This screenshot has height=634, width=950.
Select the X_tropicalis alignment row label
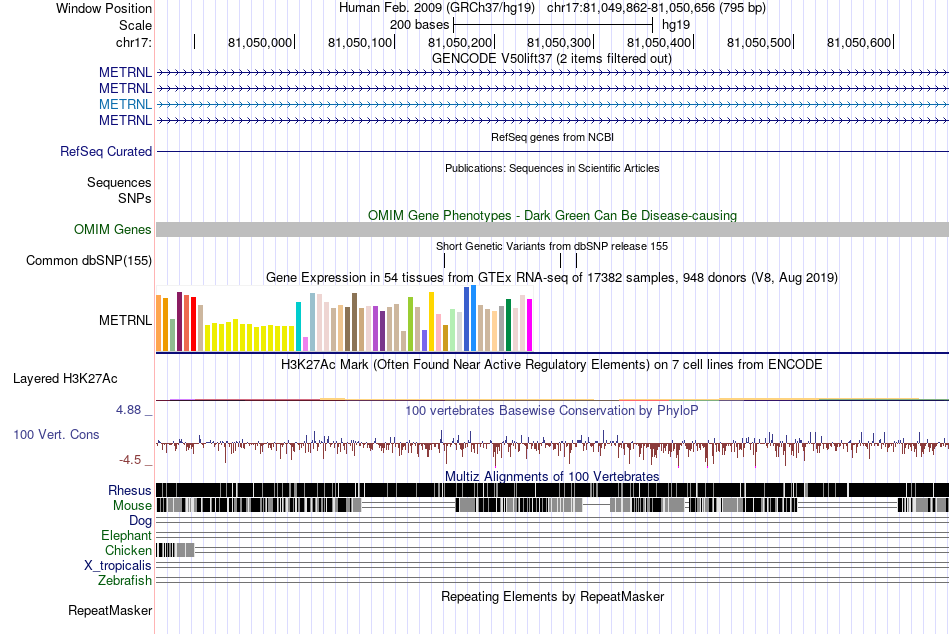118,566
